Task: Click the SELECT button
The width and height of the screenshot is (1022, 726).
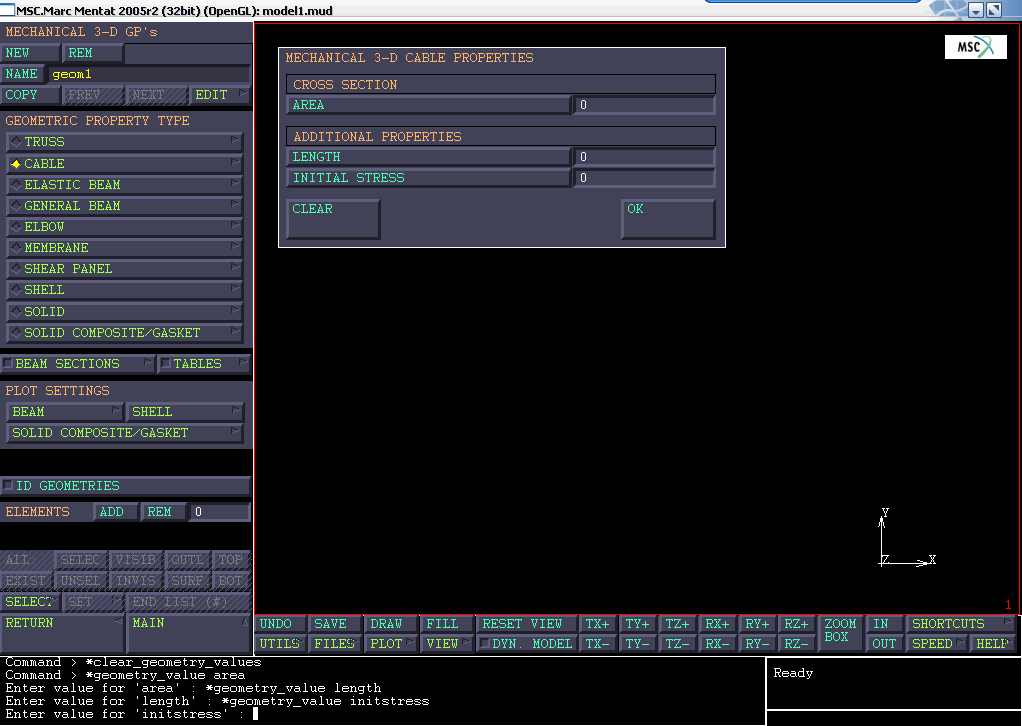Action: pyautogui.click(x=30, y=602)
